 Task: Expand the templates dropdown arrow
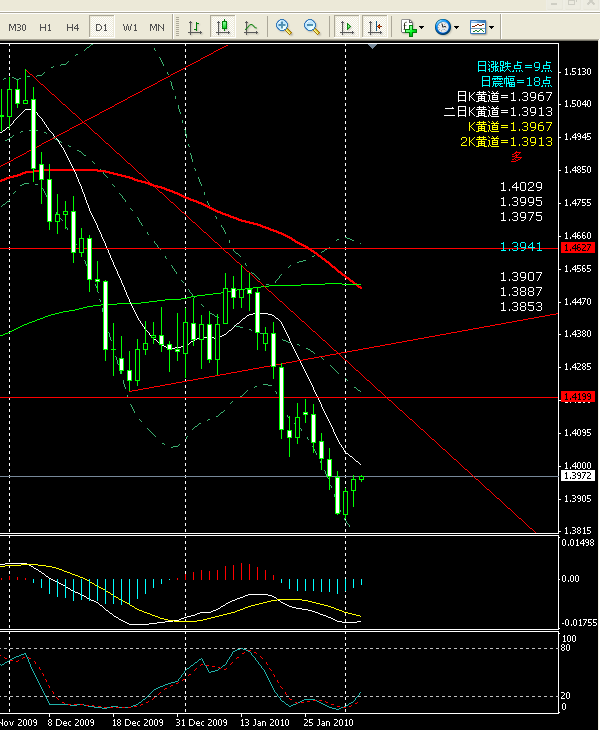492,27
